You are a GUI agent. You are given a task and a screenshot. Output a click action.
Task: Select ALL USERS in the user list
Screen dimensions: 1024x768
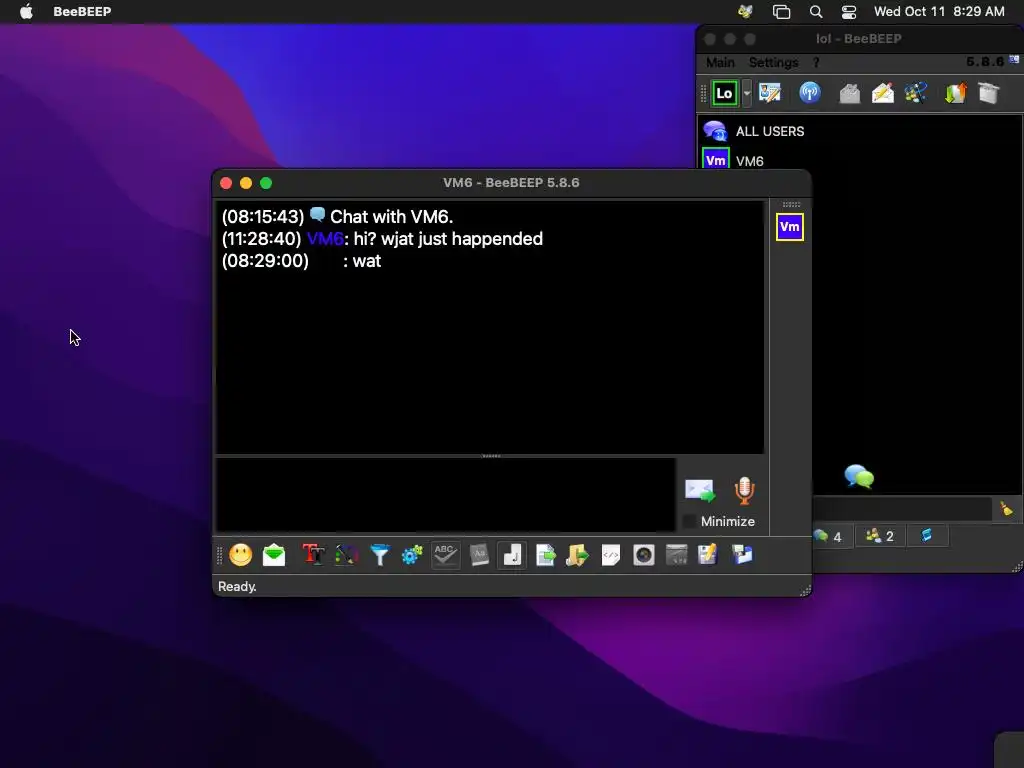859,131
